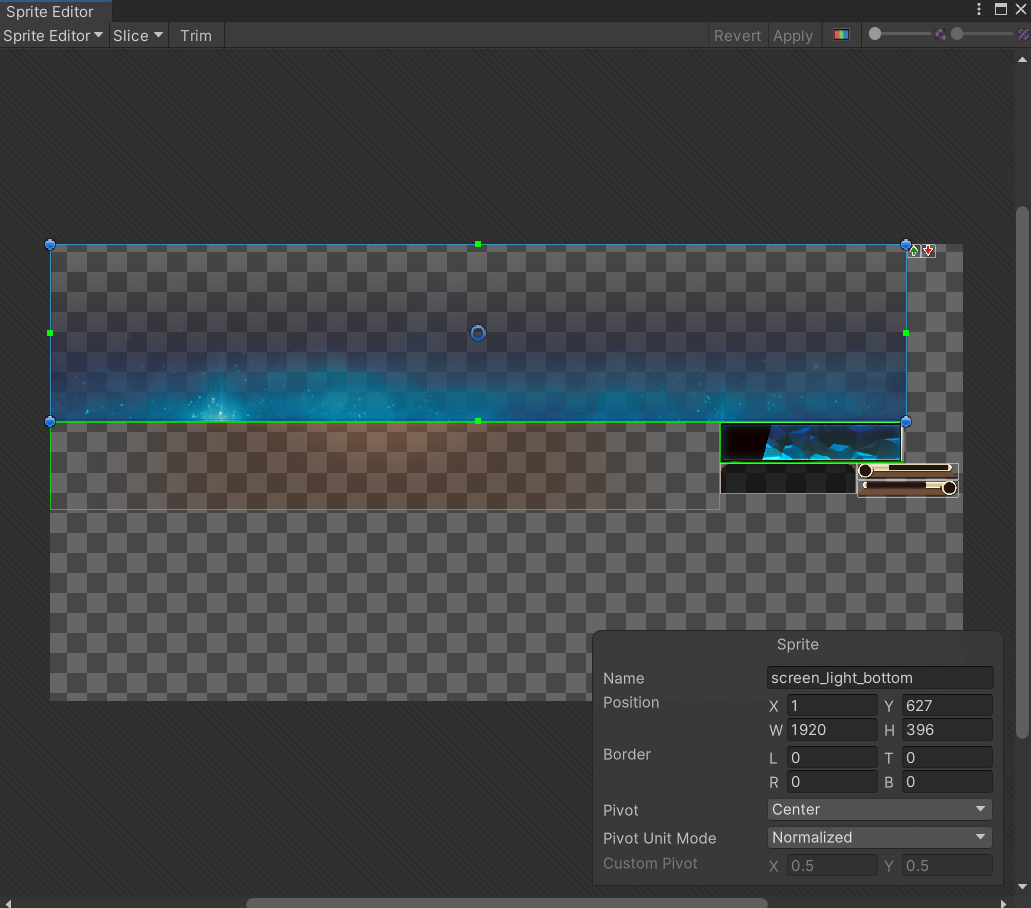Click the zoom slider's checkerboard end icon
Image resolution: width=1031 pixels, height=908 pixels.
point(940,34)
